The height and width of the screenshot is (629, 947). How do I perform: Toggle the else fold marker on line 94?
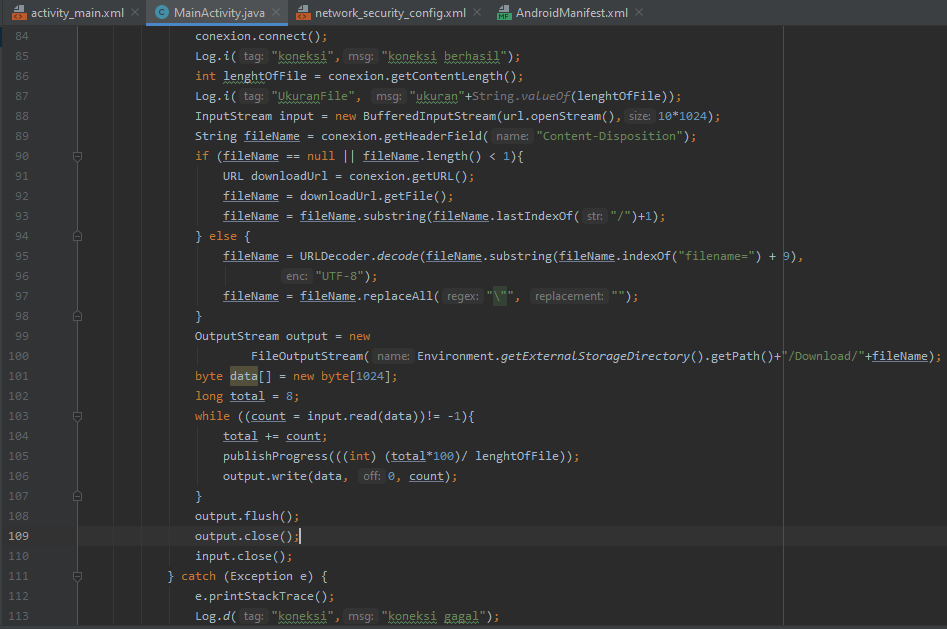[77, 236]
